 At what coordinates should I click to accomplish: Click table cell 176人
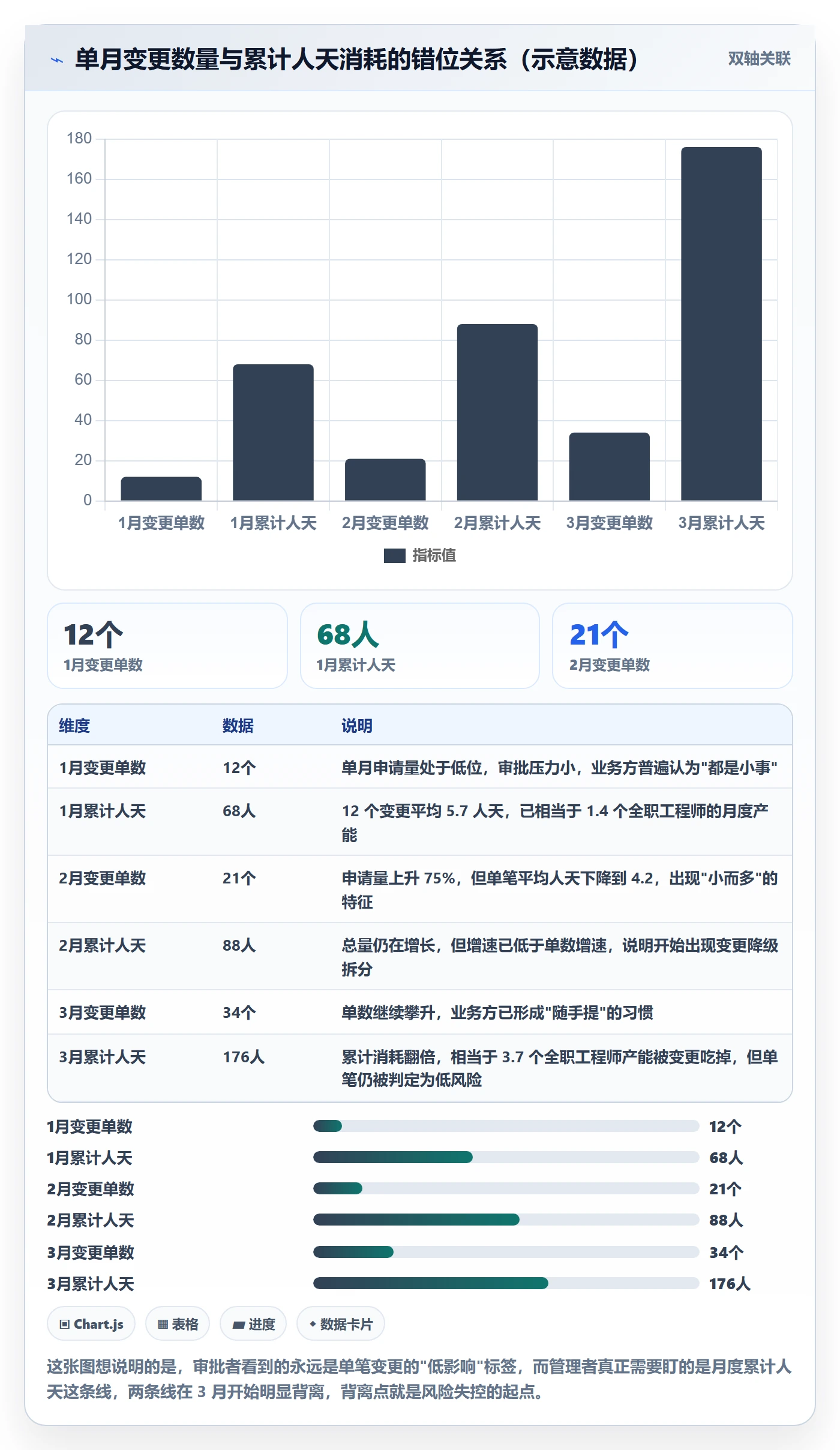244,1057
